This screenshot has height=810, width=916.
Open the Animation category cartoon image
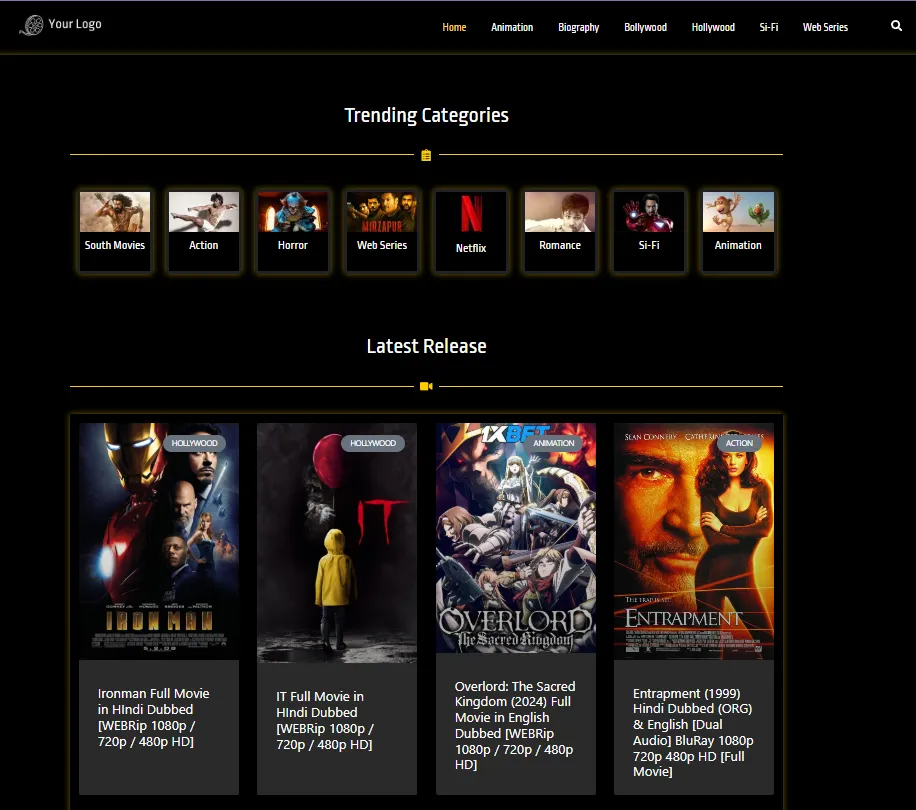(738, 212)
